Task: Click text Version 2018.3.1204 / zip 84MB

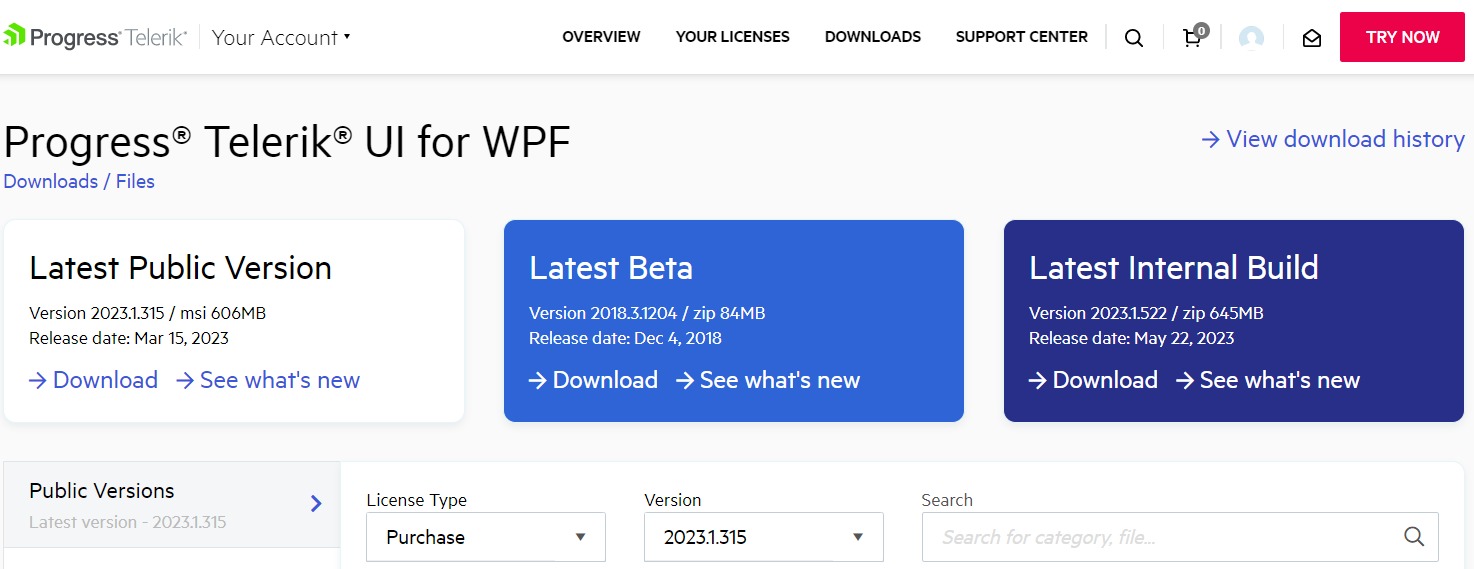Action: click(647, 313)
